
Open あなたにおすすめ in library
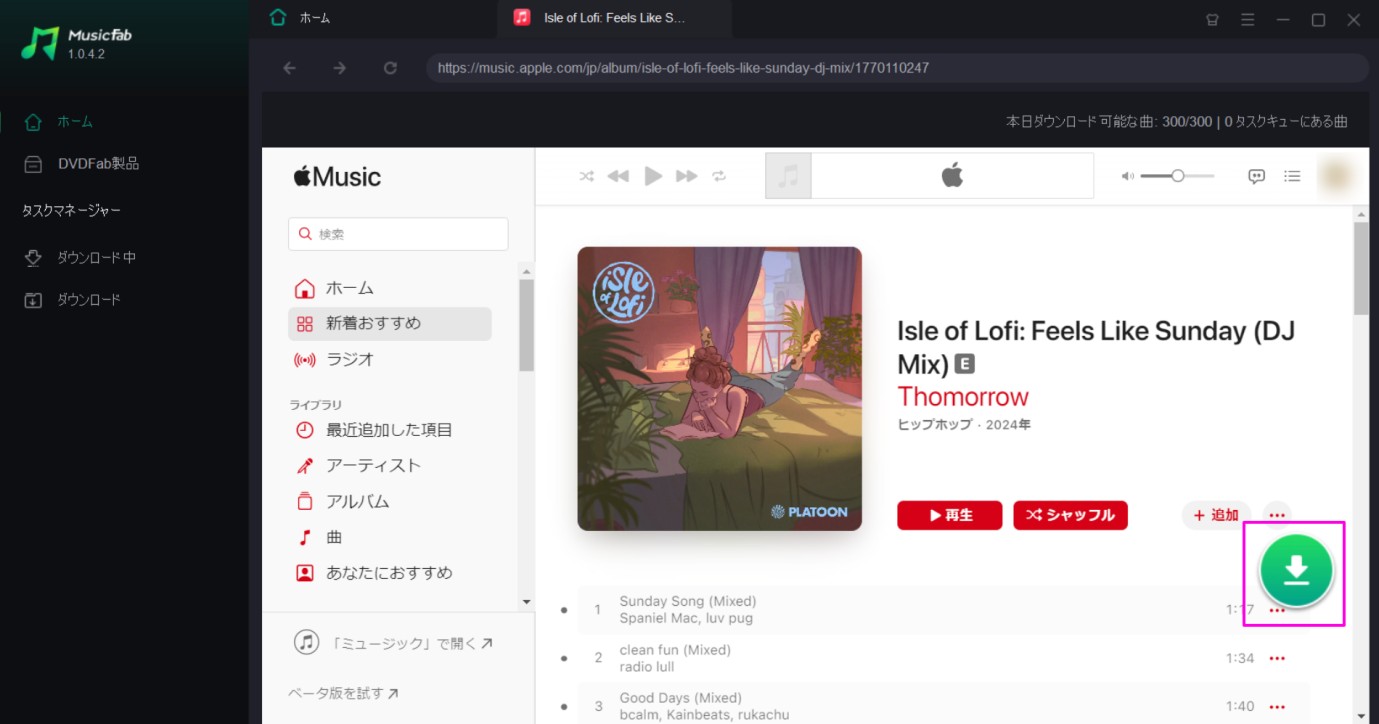390,573
